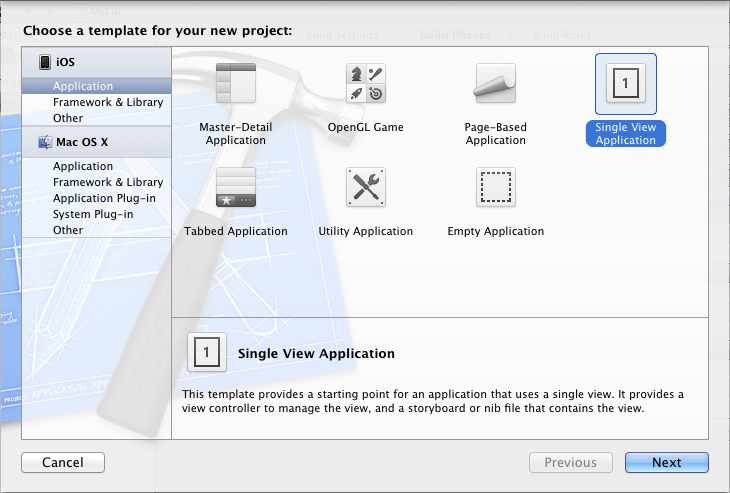The height and width of the screenshot is (493, 730).
Task: Open Build Phases tab in background window
Action: pos(455,35)
